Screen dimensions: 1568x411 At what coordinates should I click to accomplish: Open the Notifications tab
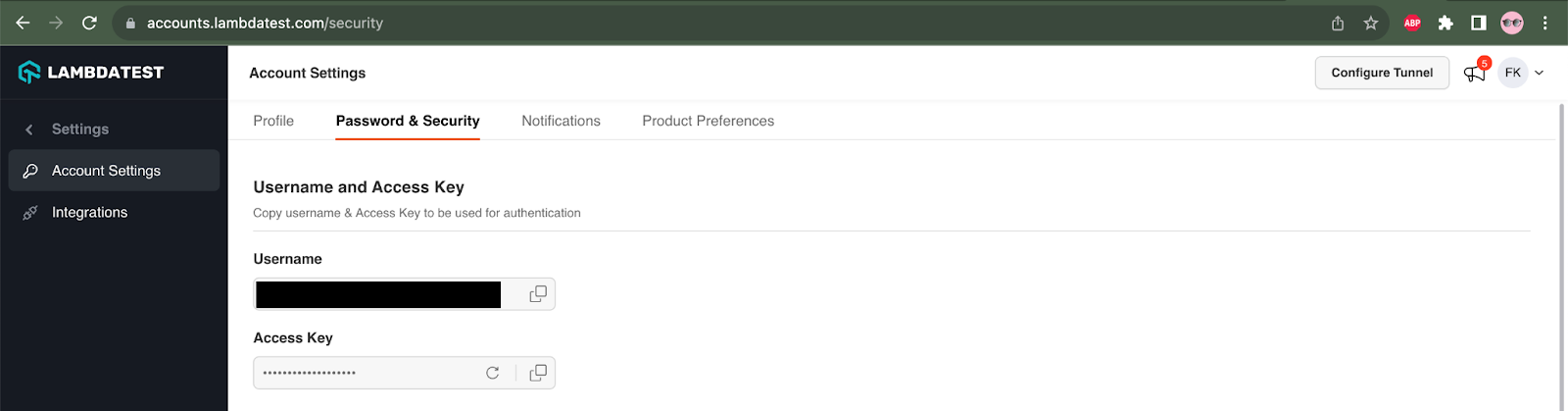[x=561, y=121]
